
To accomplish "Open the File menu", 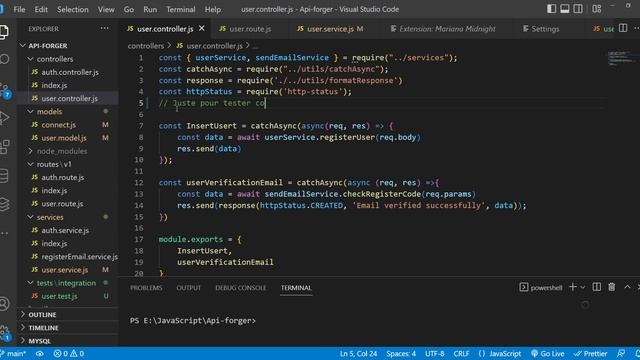I will pyautogui.click(x=19, y=9).
